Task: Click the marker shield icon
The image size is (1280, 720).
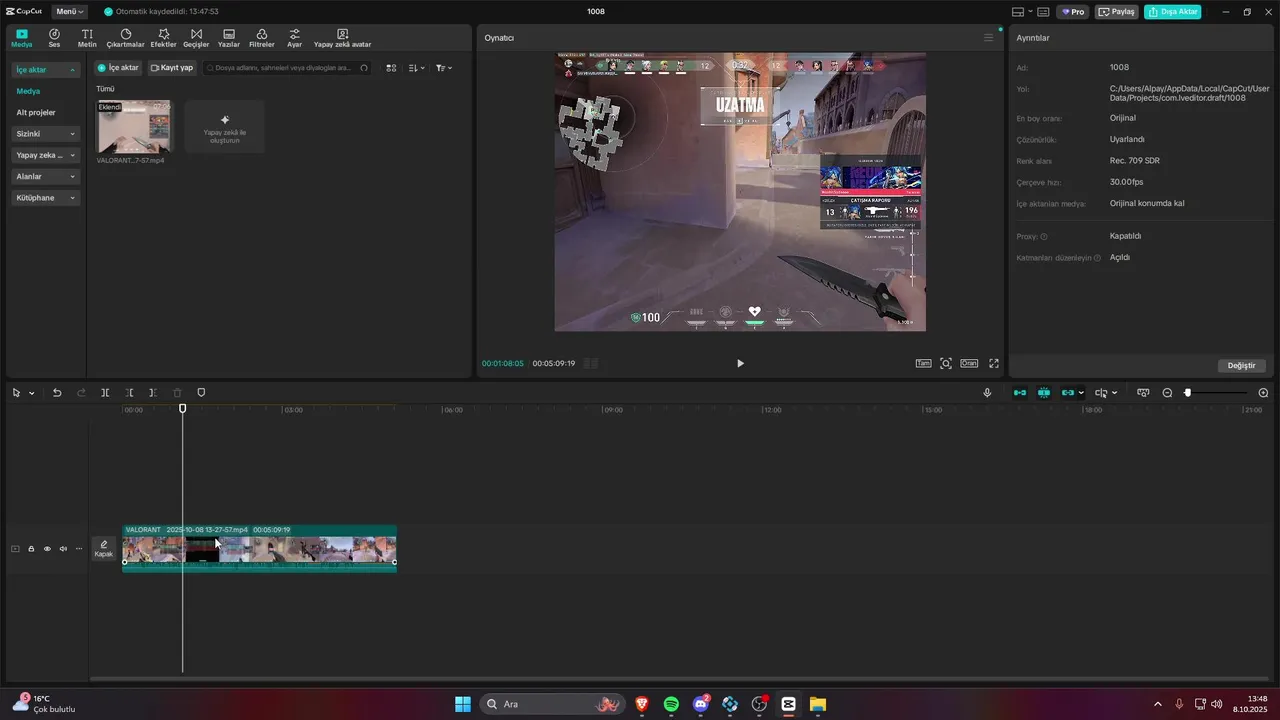Action: coord(201,393)
